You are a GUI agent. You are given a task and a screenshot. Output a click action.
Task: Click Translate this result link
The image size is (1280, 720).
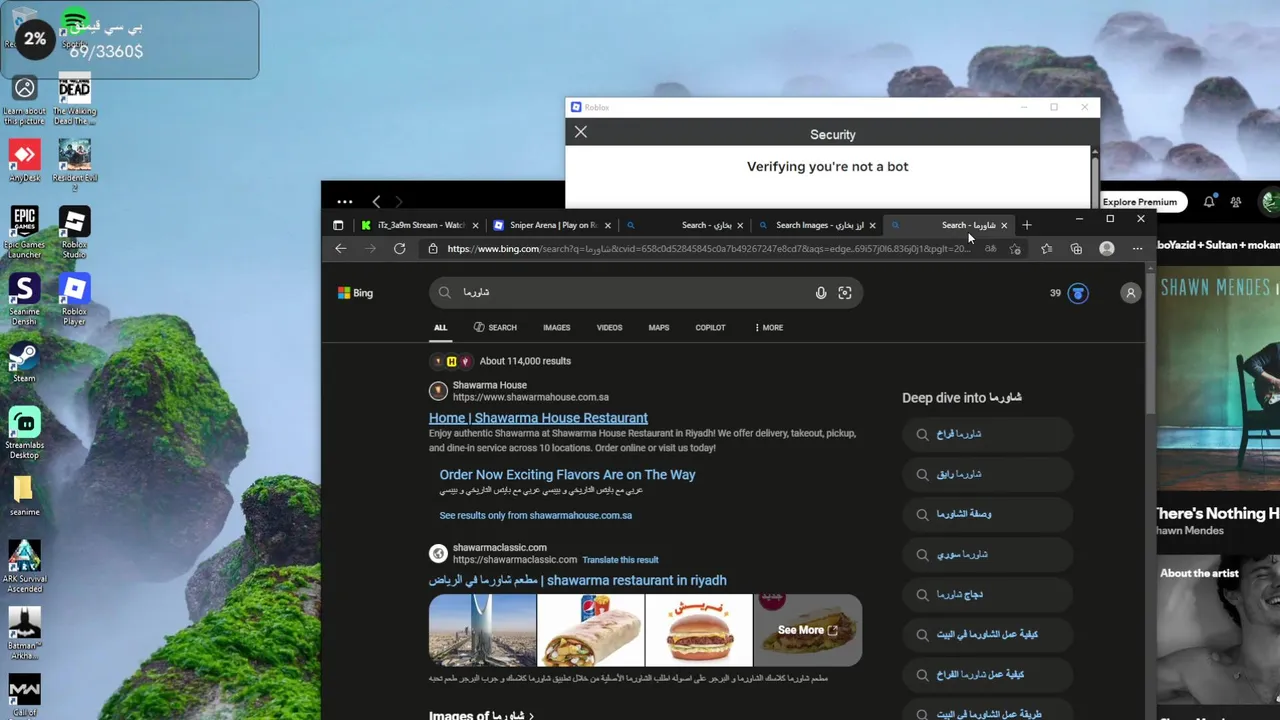pyautogui.click(x=620, y=560)
